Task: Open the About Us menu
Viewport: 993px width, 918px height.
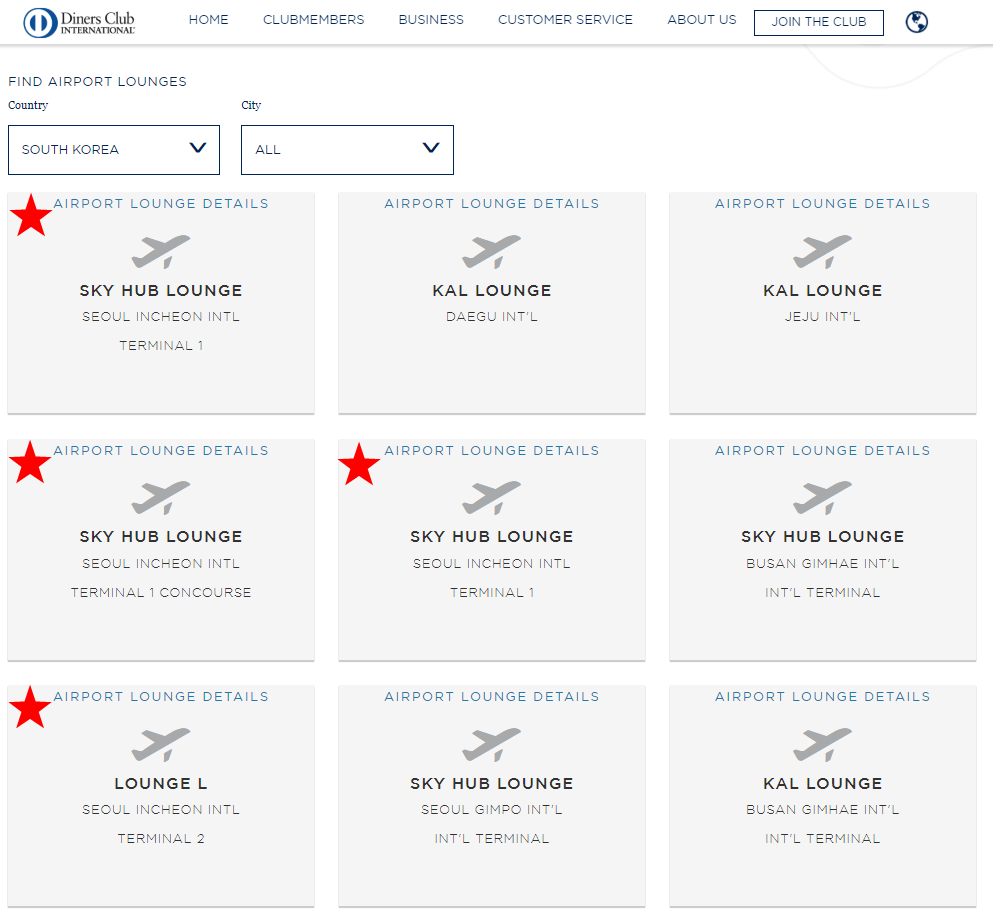Action: [702, 20]
